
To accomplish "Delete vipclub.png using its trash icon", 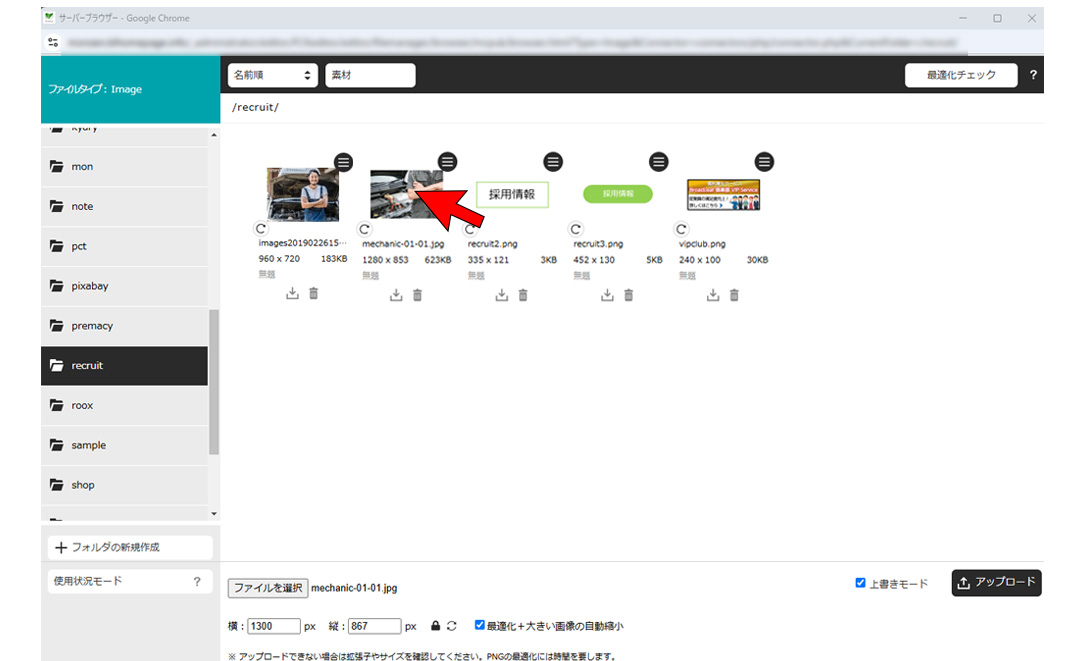I will (x=735, y=295).
